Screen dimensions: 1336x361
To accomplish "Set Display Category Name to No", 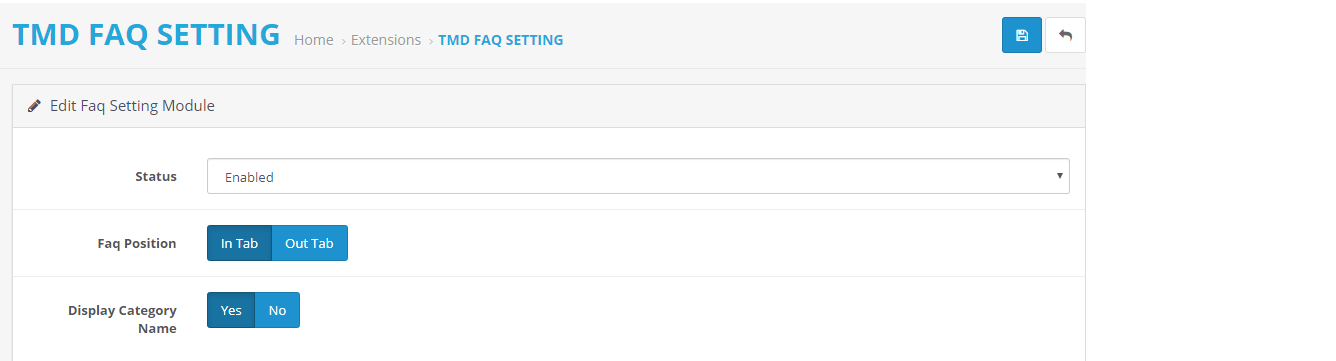I will tap(277, 310).
